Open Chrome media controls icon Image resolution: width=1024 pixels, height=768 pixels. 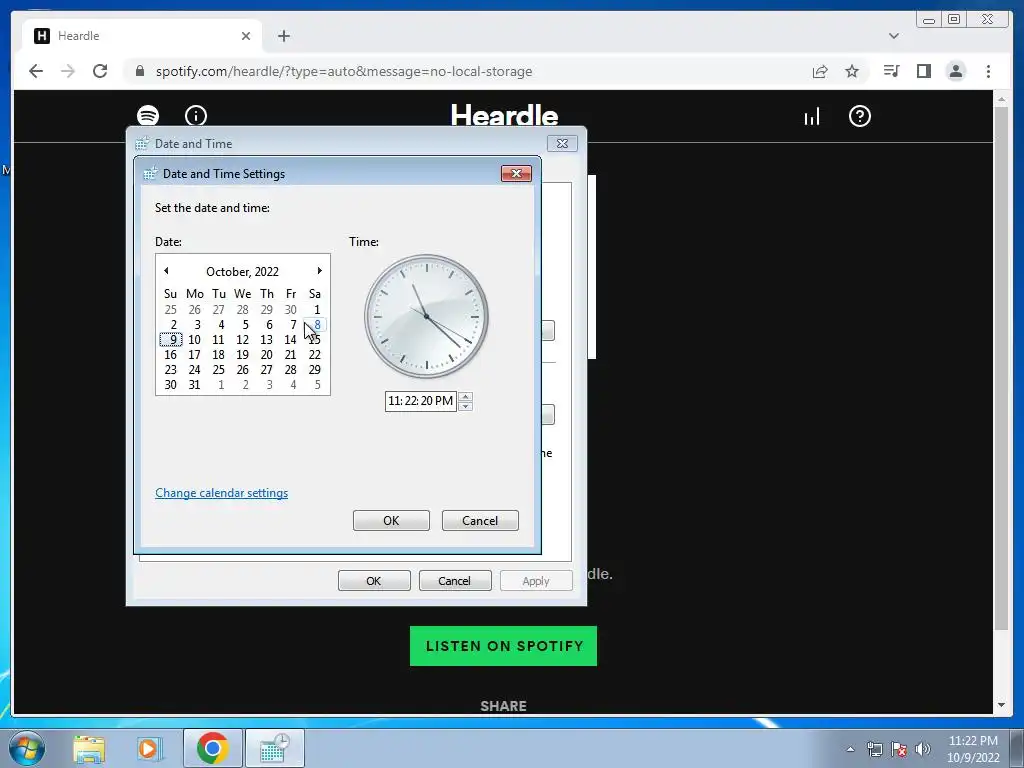[891, 71]
